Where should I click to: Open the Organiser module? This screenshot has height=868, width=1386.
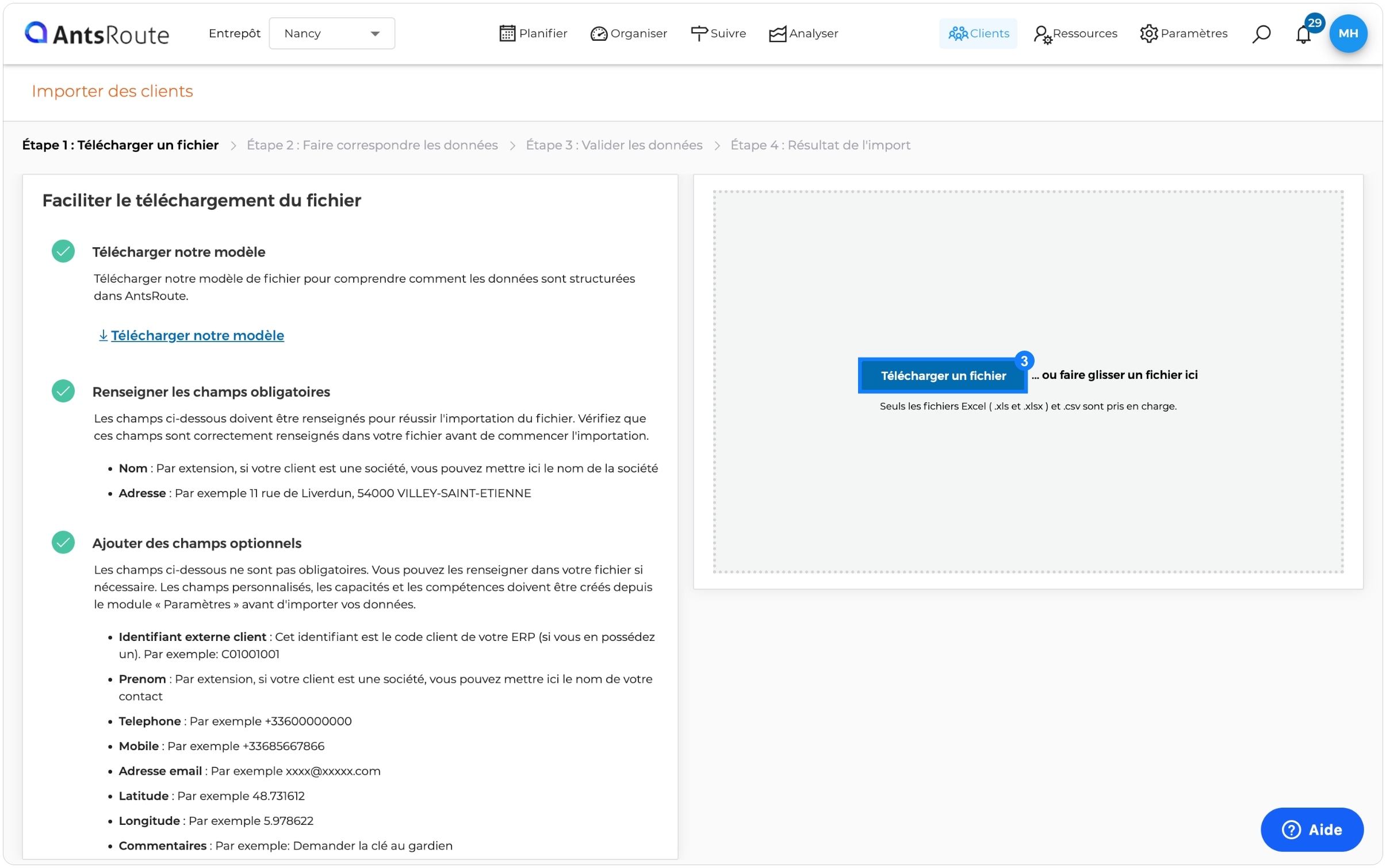click(629, 33)
